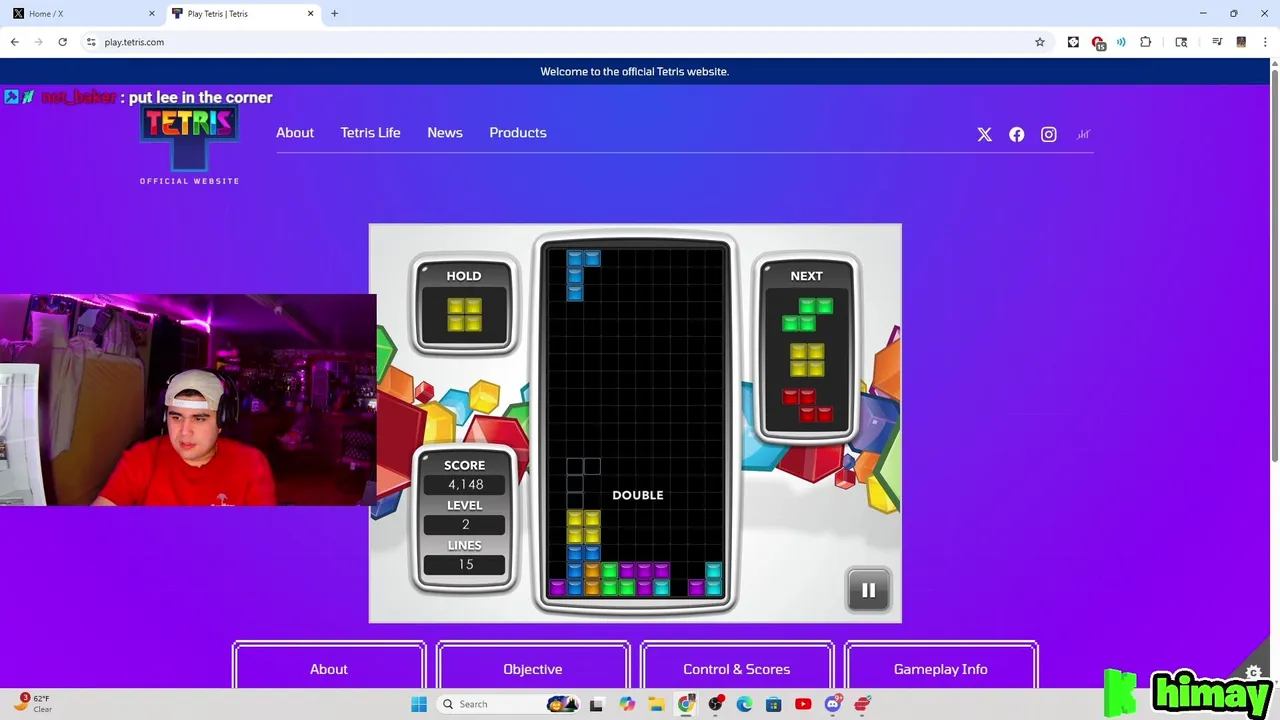Close the Home / X tab
The width and height of the screenshot is (1280, 720).
[152, 14]
